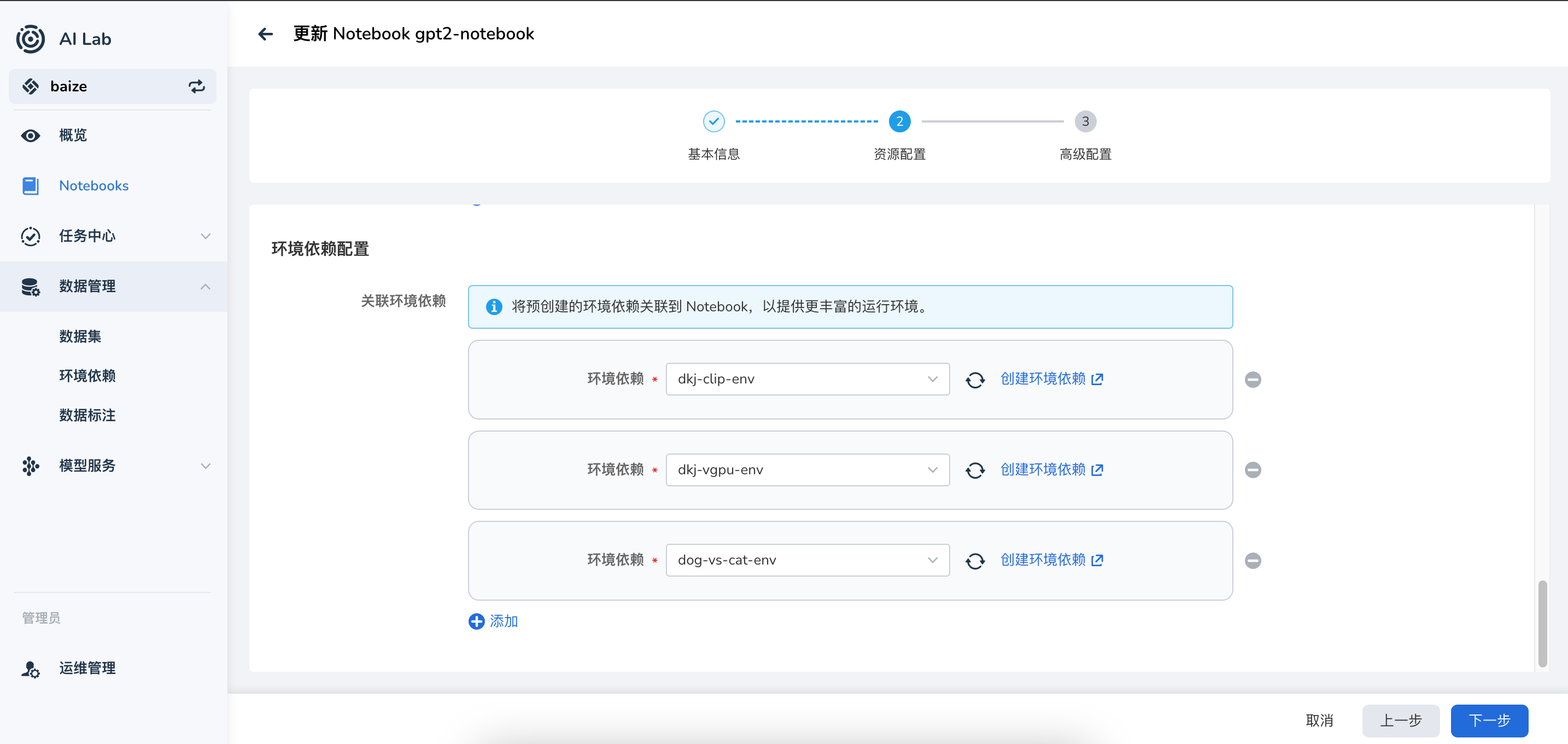The image size is (1568, 744).
Task: Remove the dkj-clip-env dependency row
Action: tap(1252, 380)
